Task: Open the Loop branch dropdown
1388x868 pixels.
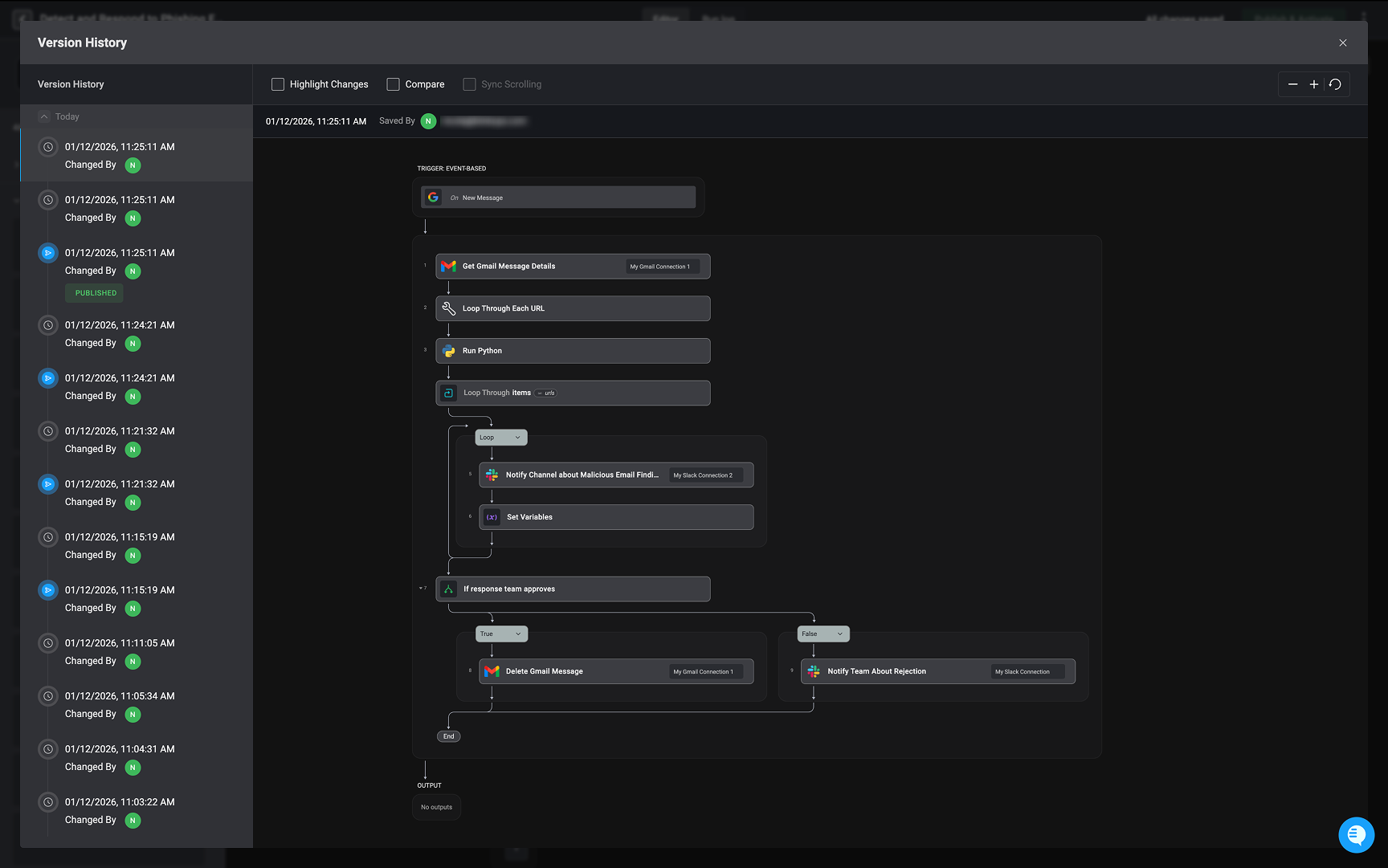Action: click(x=501, y=438)
